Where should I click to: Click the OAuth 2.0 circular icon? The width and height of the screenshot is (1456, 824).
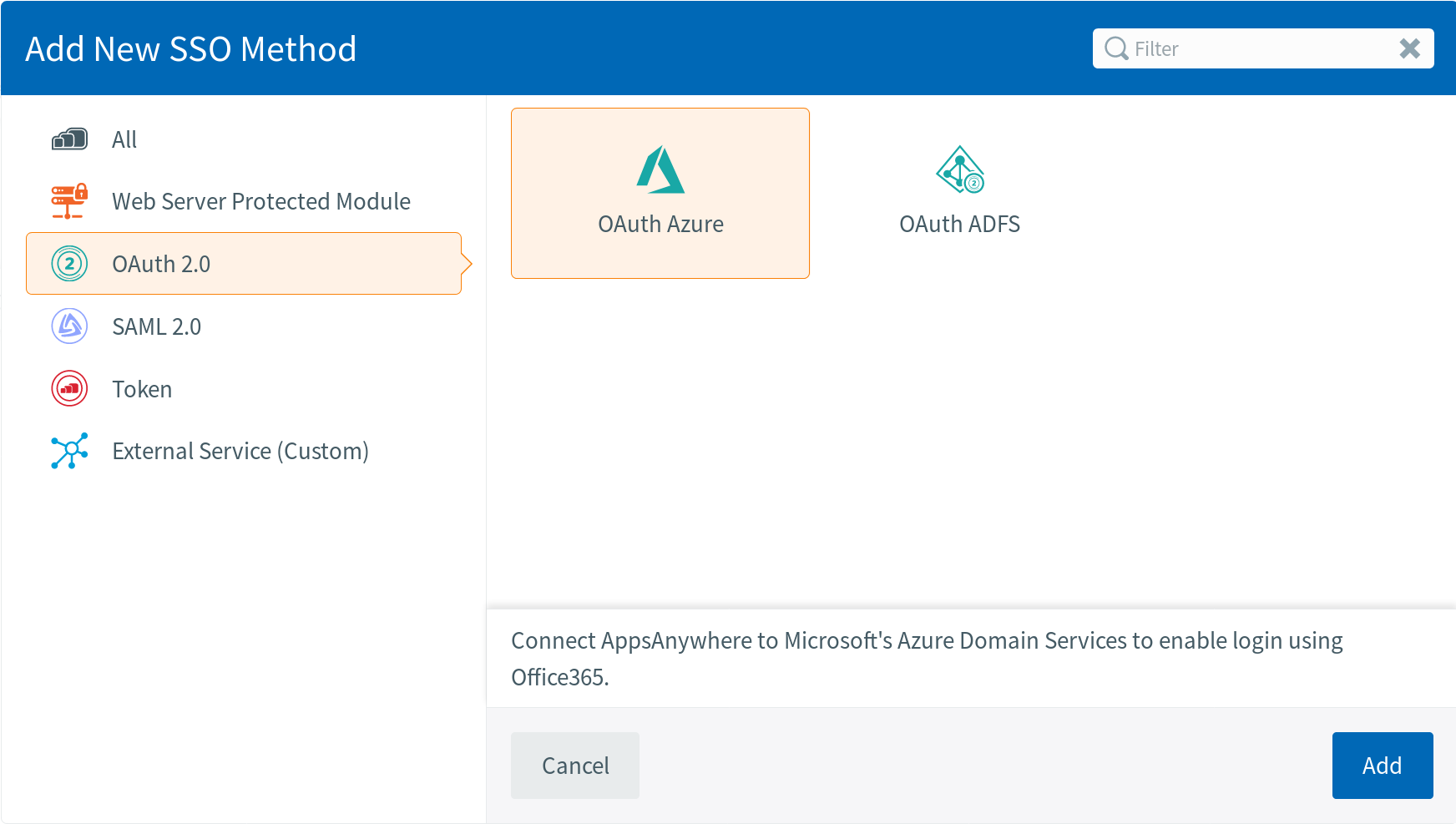pos(69,264)
